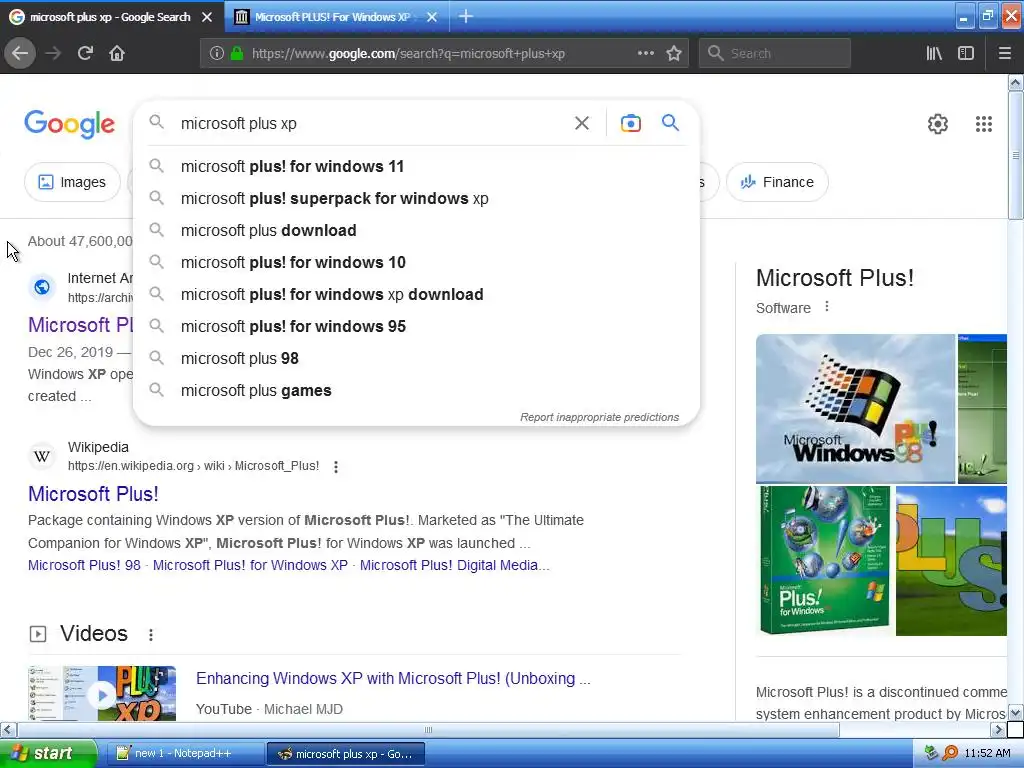This screenshot has width=1024, height=768.
Task: Click the browser Forward arrow button
Action: pos(53,53)
